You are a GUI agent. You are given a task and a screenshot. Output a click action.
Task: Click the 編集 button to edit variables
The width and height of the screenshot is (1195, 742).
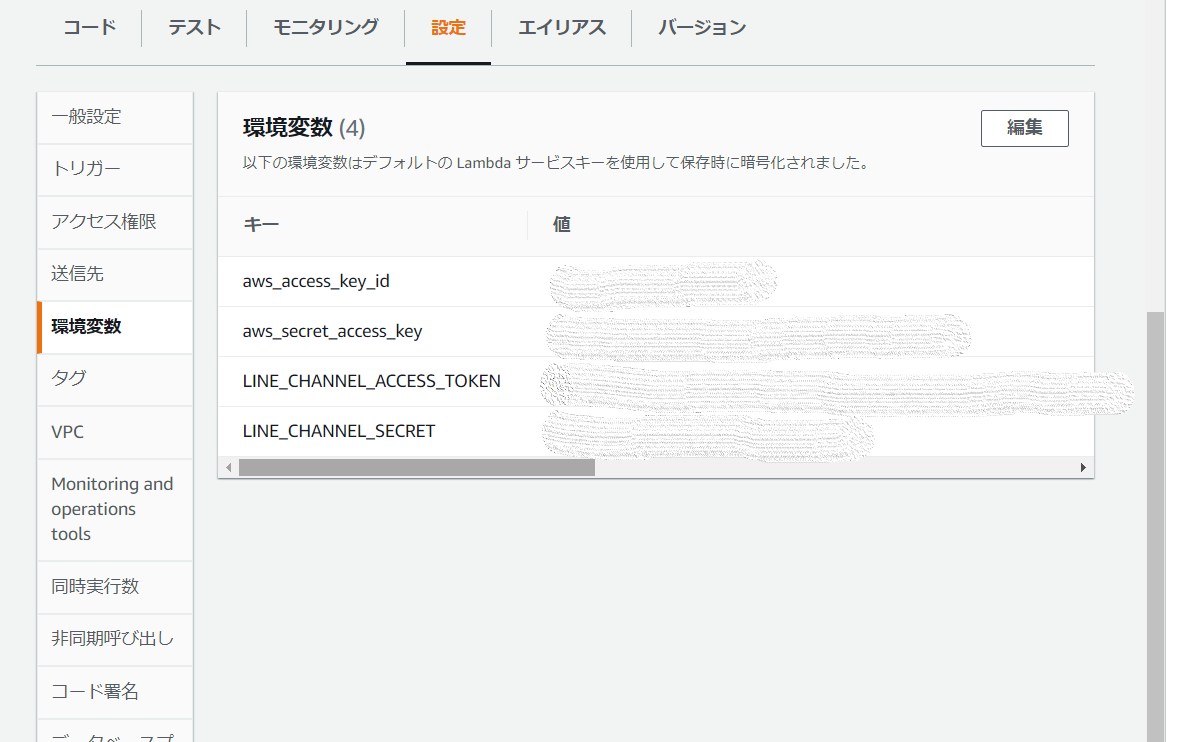pos(1024,128)
